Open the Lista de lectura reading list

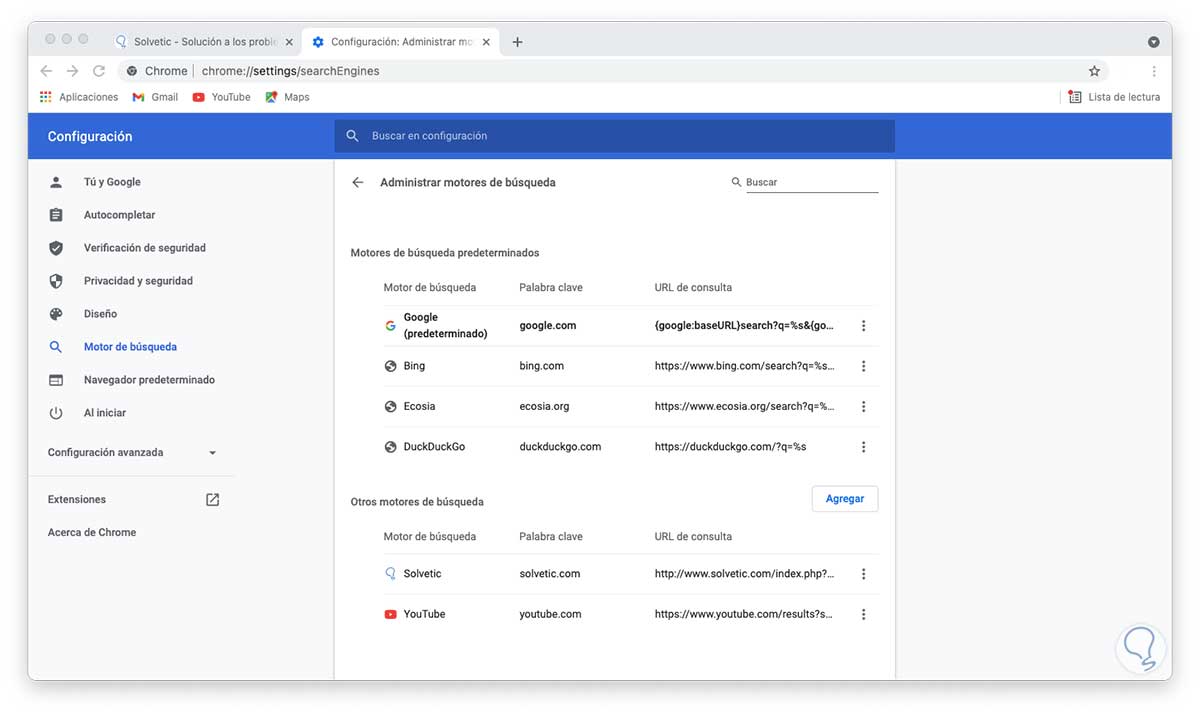click(x=1114, y=97)
